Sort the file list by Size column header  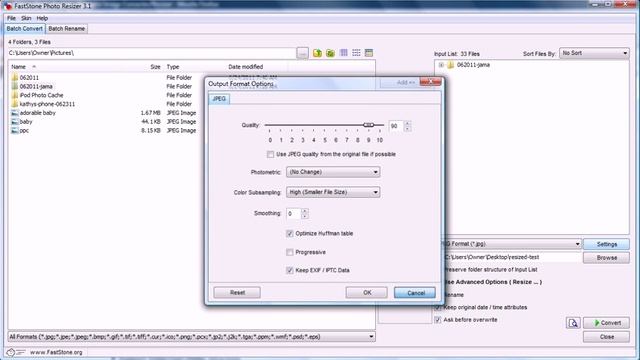pyautogui.click(x=155, y=67)
